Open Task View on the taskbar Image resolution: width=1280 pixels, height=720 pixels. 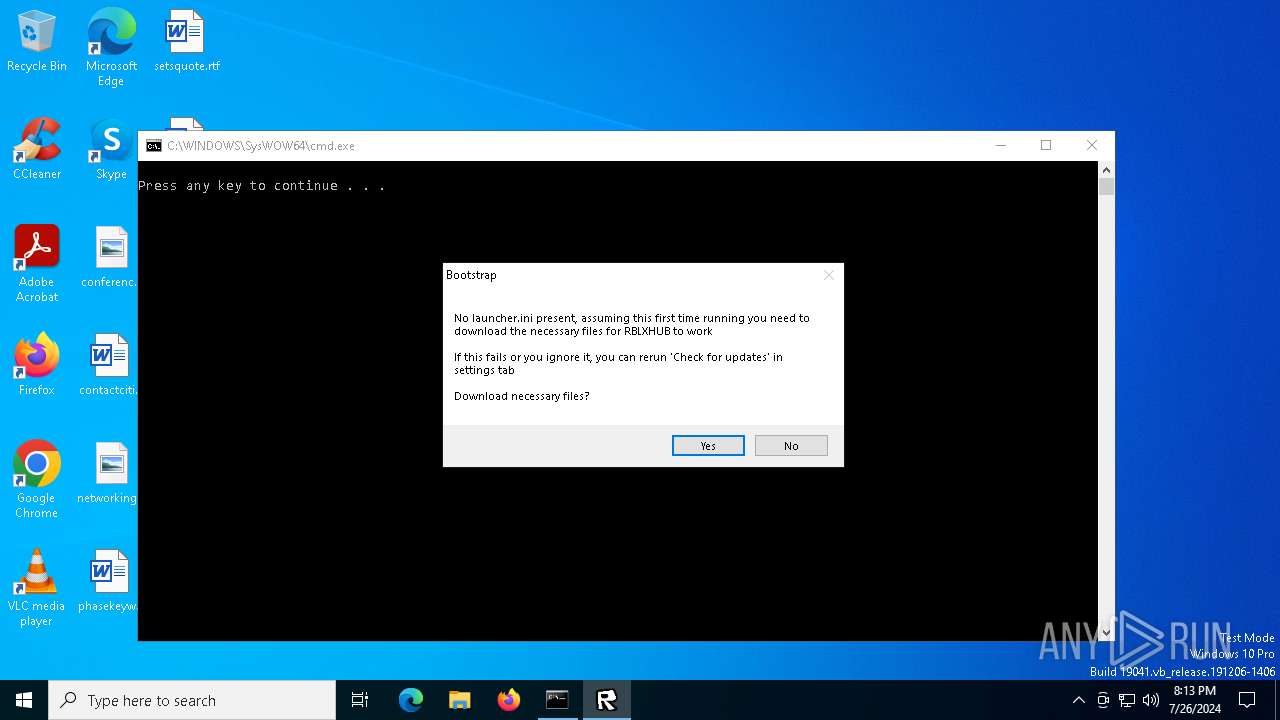click(x=360, y=700)
